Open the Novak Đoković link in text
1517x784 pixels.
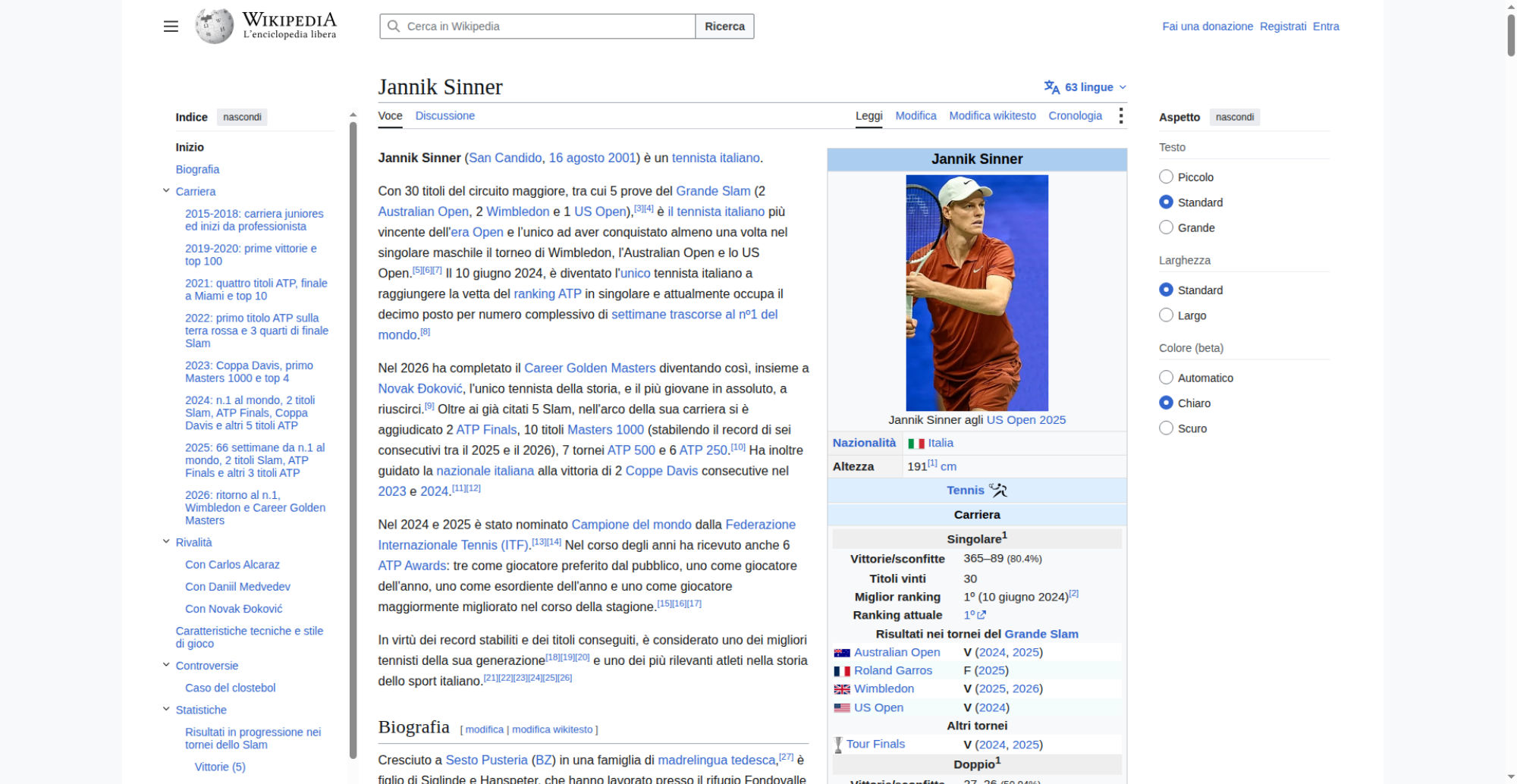420,388
